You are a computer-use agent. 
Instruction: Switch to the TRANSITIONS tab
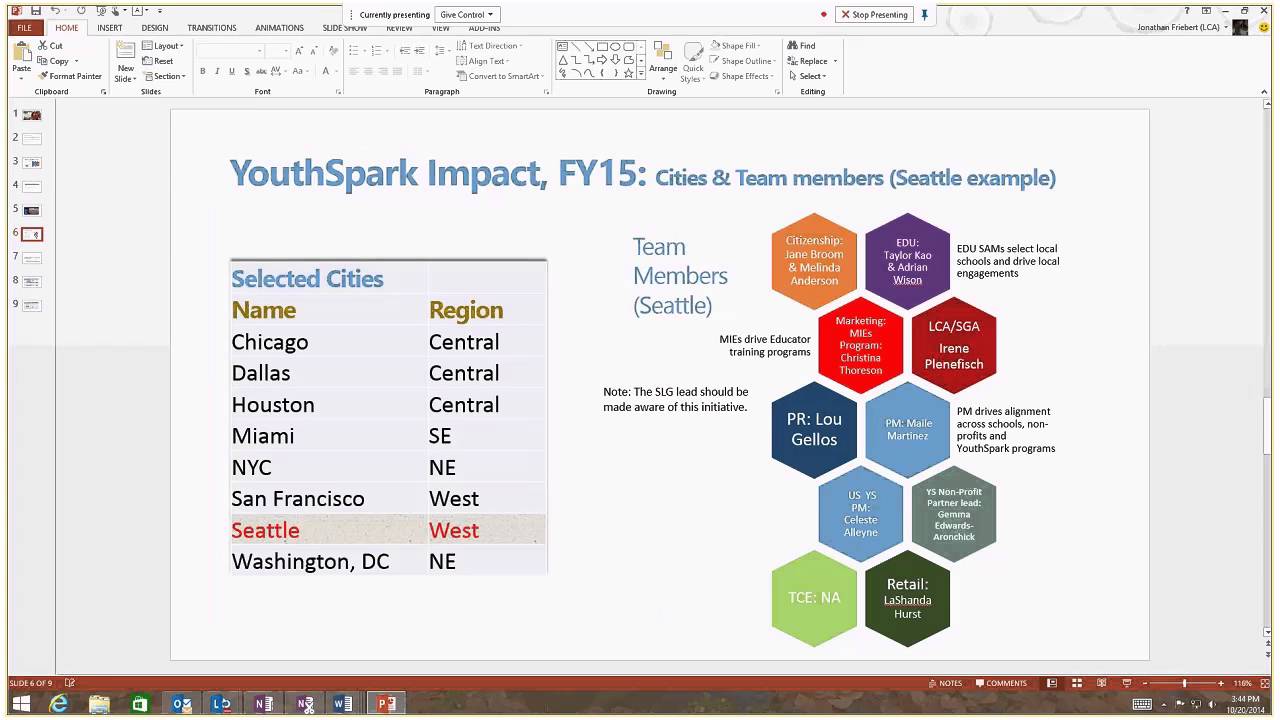coord(212,28)
